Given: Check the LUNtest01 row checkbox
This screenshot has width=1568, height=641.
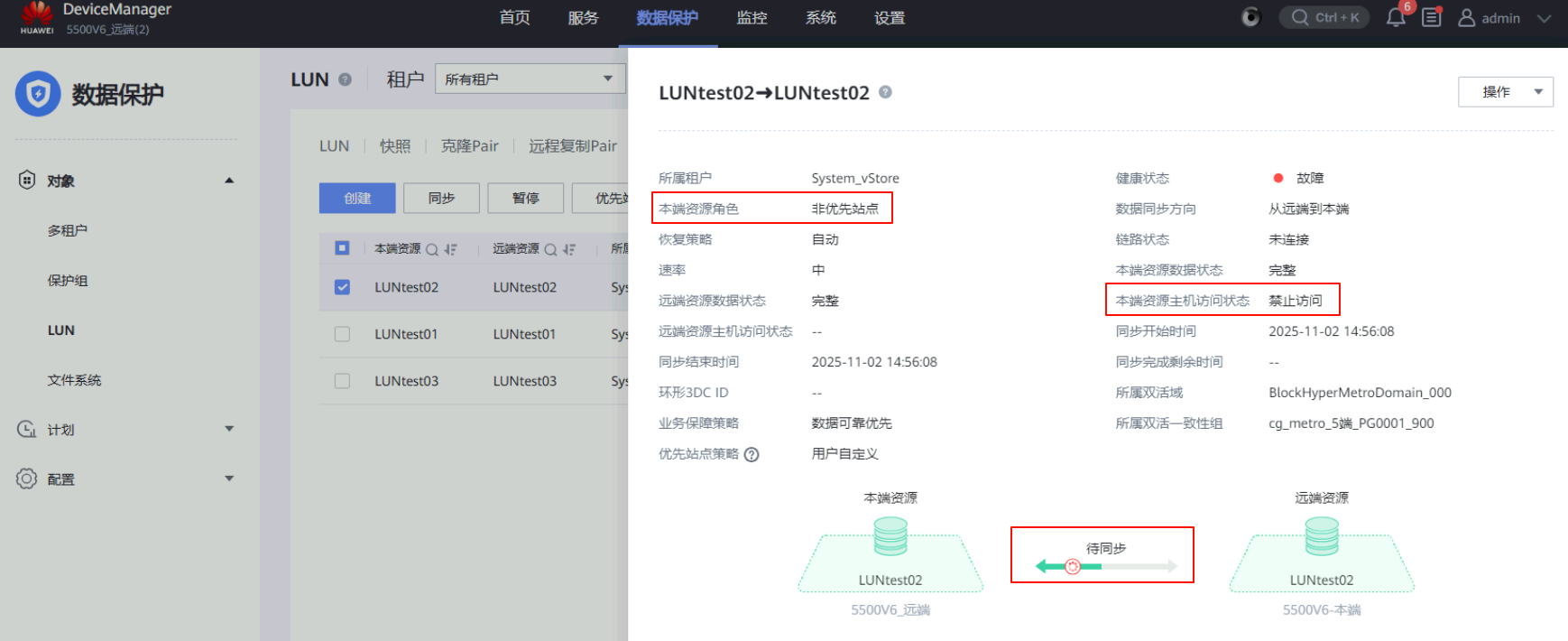Looking at the screenshot, I should (x=342, y=334).
